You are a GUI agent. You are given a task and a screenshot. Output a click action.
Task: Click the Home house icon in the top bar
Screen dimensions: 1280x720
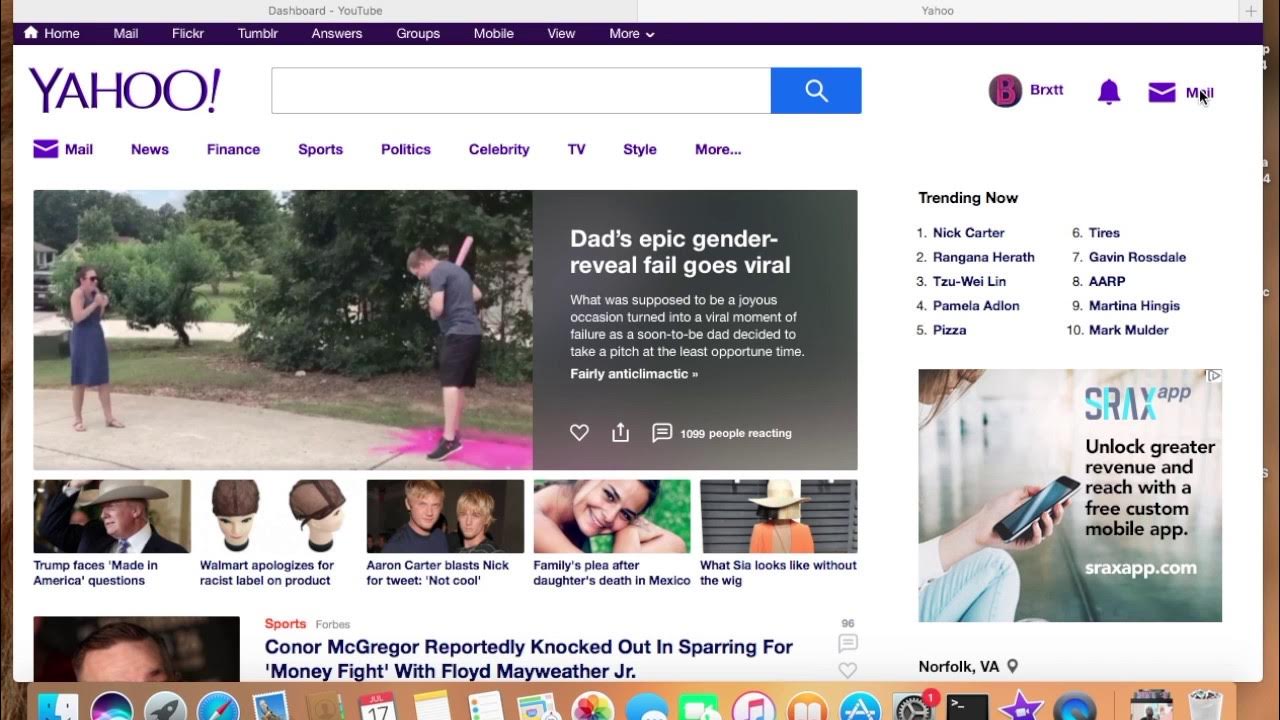click(x=31, y=33)
